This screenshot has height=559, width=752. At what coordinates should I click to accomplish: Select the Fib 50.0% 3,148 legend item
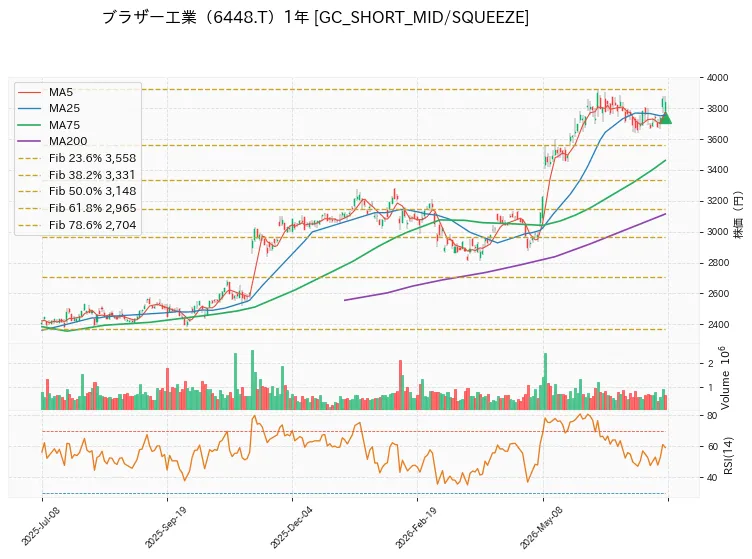point(77,191)
